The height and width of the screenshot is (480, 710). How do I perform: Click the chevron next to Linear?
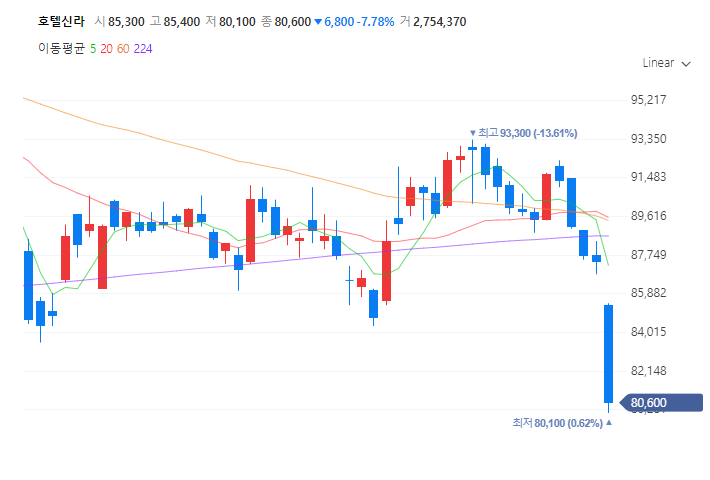pos(686,64)
